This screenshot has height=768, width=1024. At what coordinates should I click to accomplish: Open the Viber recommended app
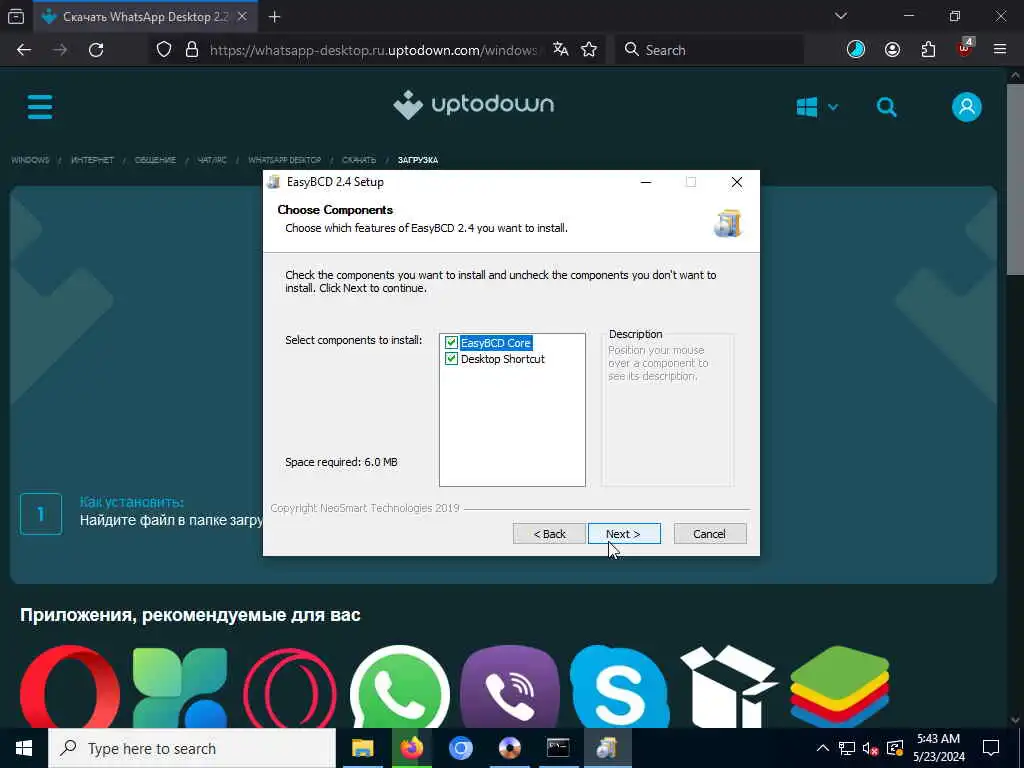coord(510,687)
